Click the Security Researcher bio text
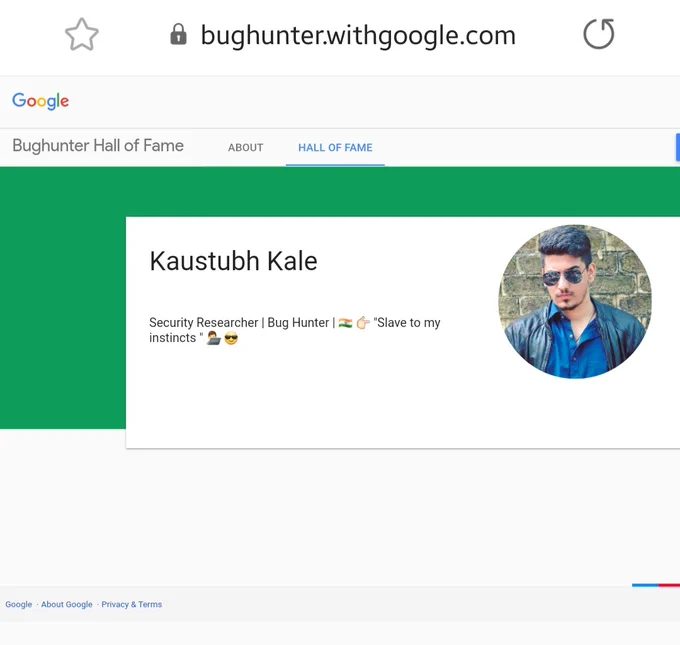 [x=295, y=330]
